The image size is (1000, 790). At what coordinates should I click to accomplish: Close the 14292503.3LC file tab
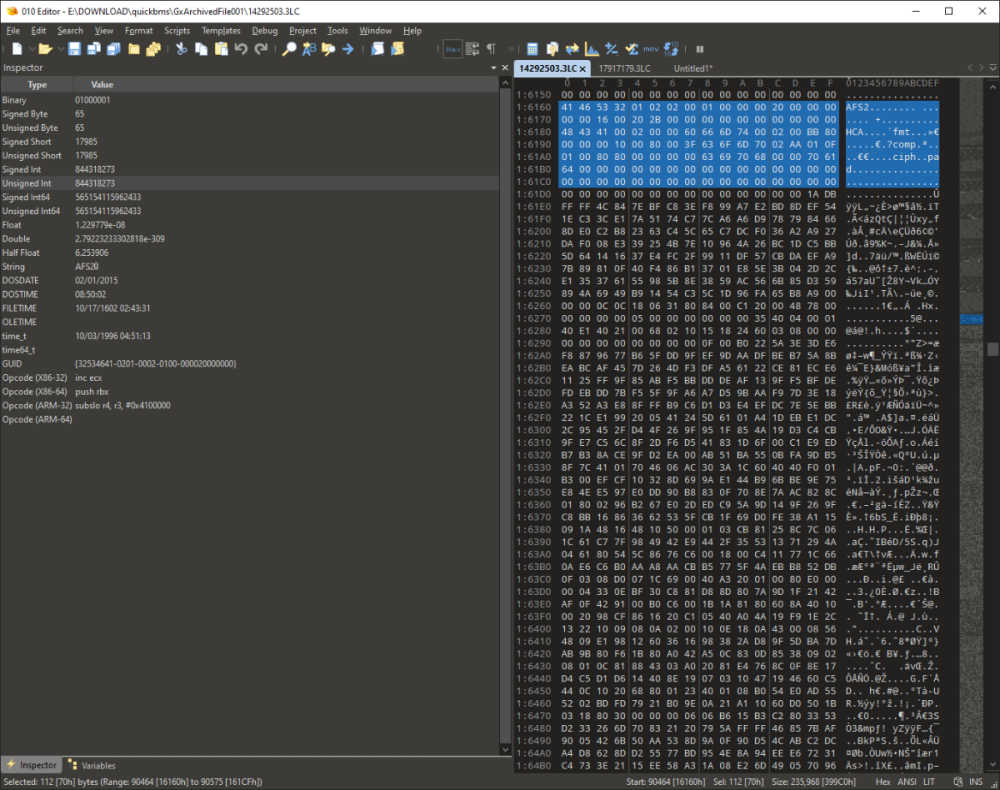tap(582, 68)
